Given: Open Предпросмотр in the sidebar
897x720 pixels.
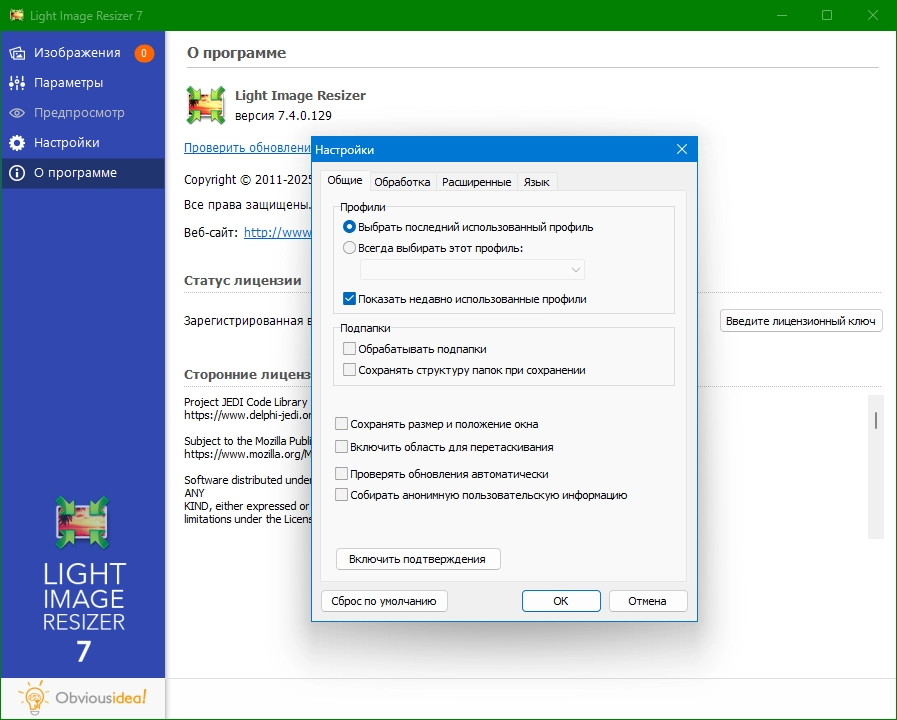Looking at the screenshot, I should 82,113.
